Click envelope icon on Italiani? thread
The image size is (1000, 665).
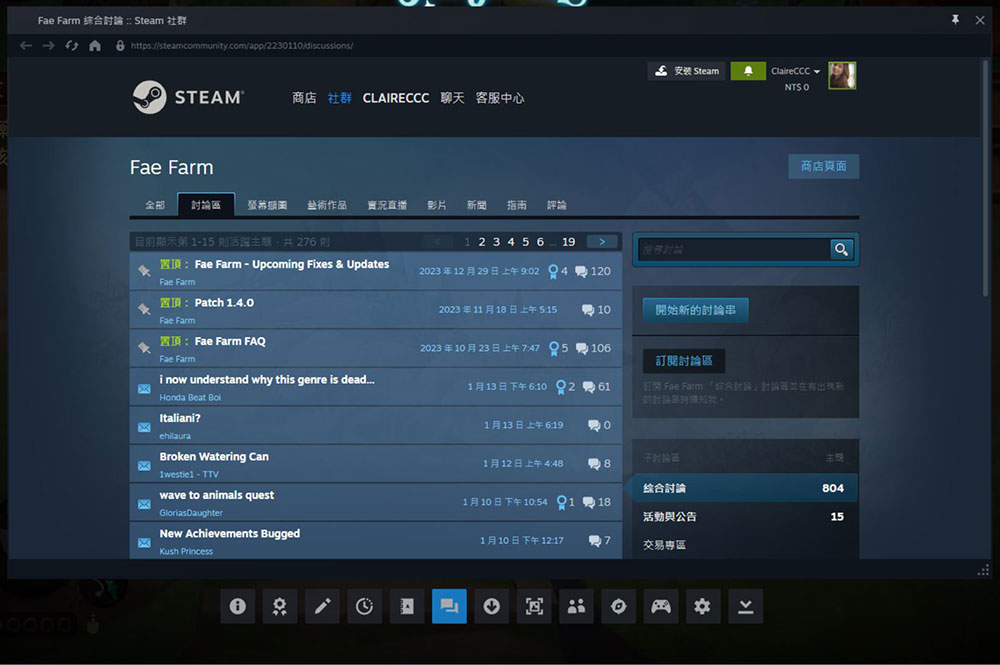(144, 427)
